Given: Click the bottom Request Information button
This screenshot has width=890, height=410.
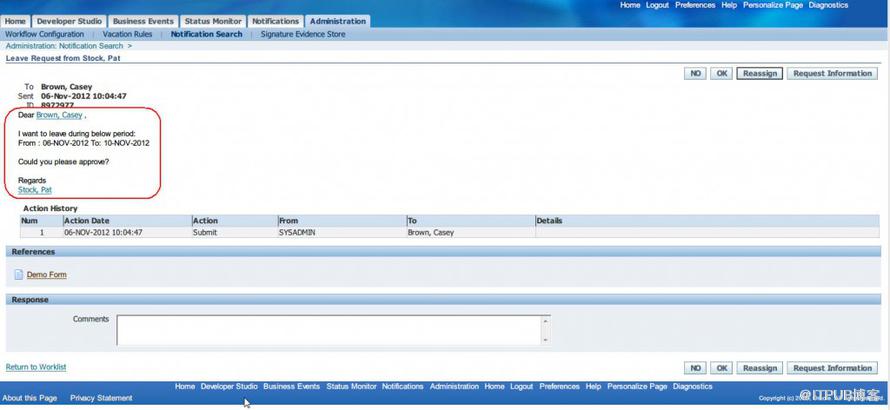Looking at the screenshot, I should click(832, 368).
